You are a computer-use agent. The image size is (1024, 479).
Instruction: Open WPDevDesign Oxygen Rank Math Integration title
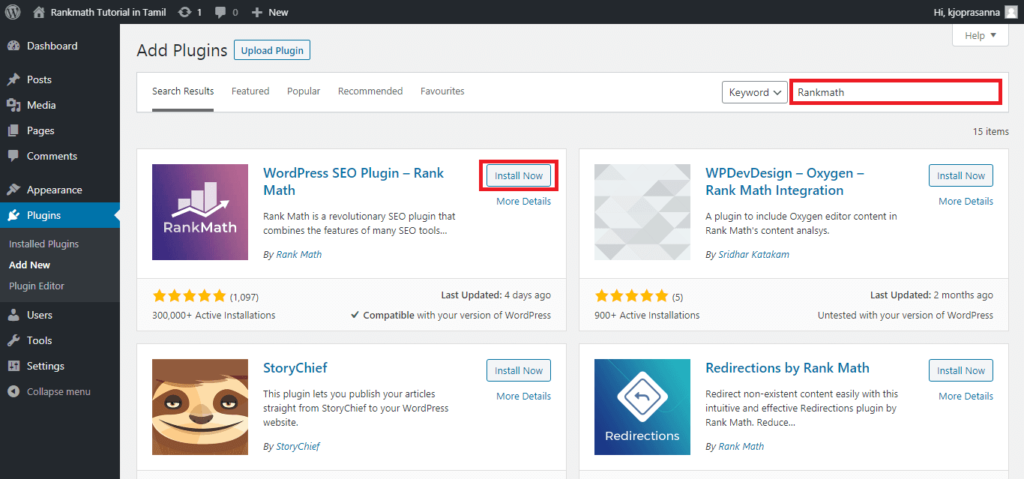785,182
